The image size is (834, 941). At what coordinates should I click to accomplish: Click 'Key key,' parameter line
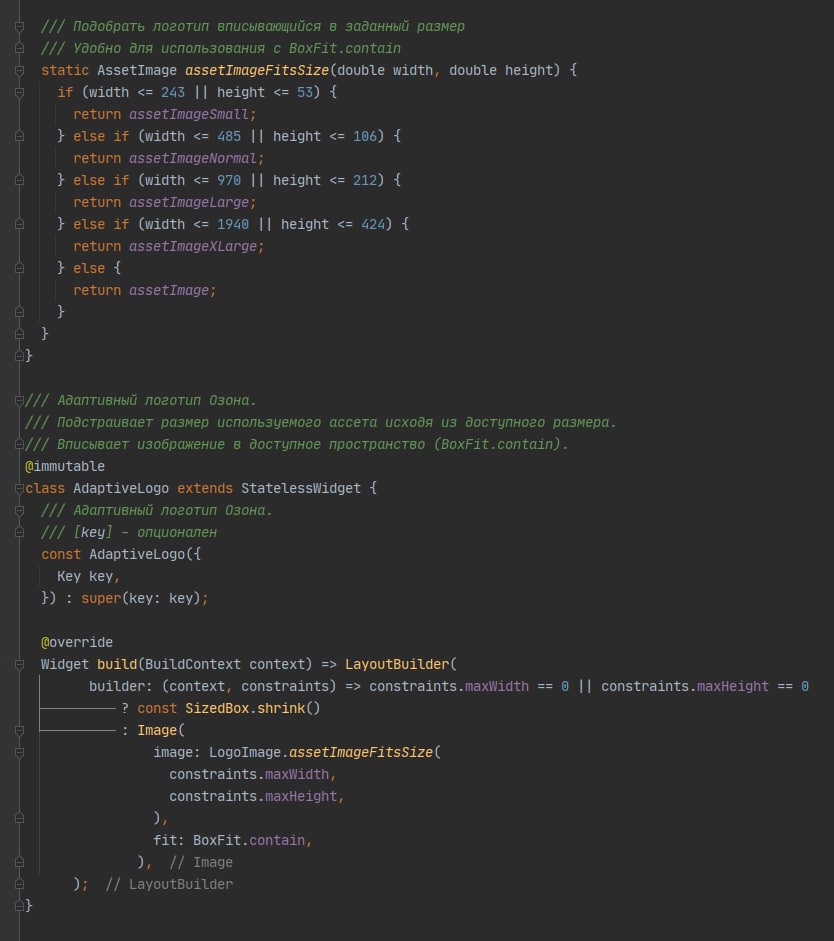tap(88, 576)
